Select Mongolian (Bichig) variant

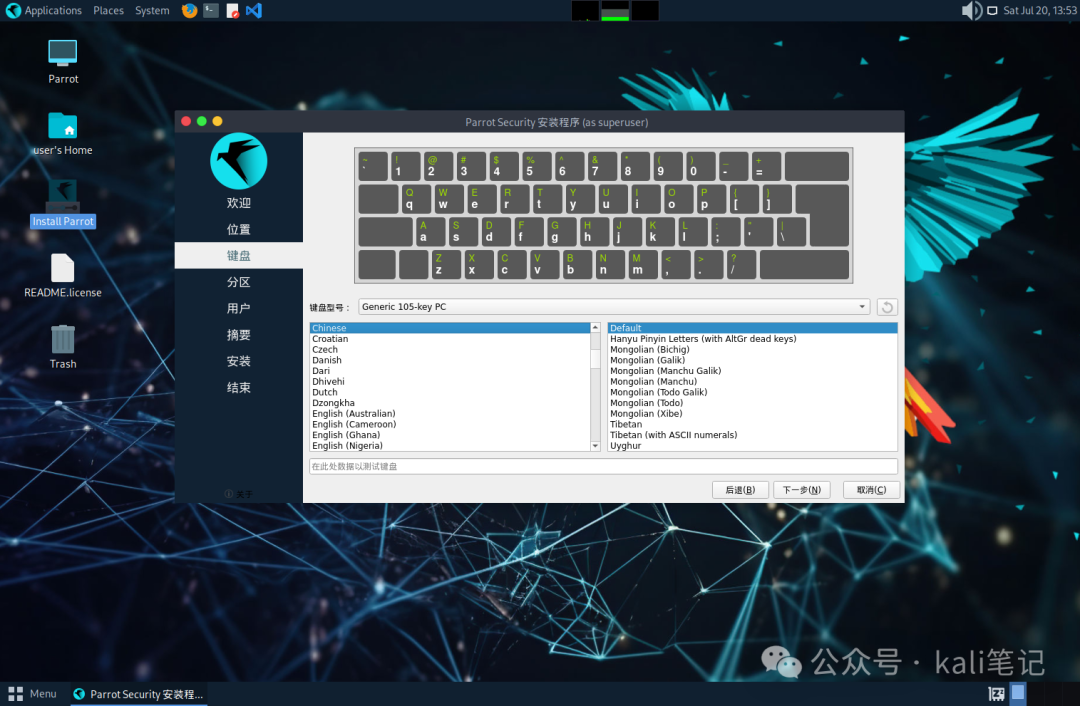tap(752, 350)
